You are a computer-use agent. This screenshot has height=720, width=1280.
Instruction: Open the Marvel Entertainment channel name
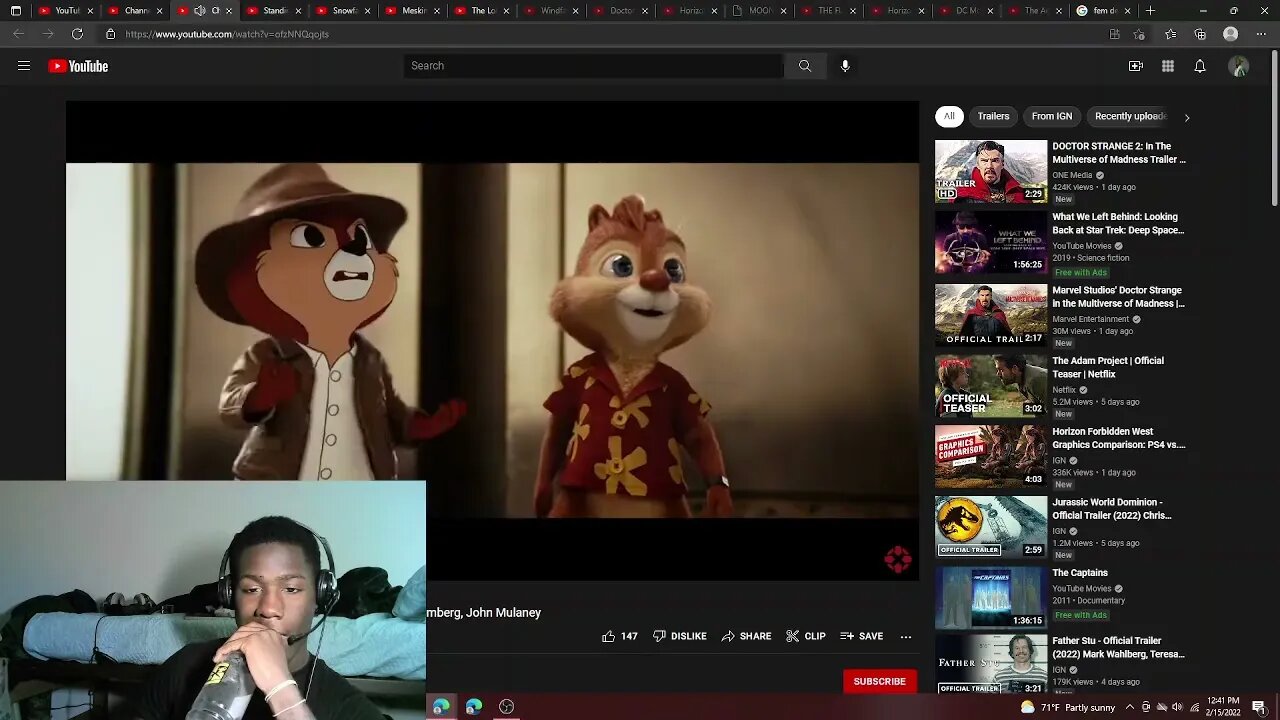click(x=1090, y=319)
